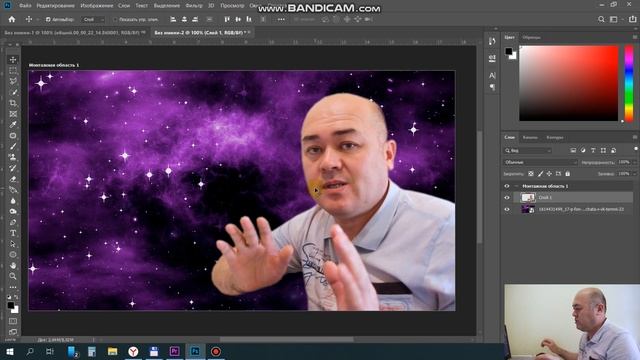Pick a color in the red color field
This screenshot has width=640, height=360.
[569, 83]
